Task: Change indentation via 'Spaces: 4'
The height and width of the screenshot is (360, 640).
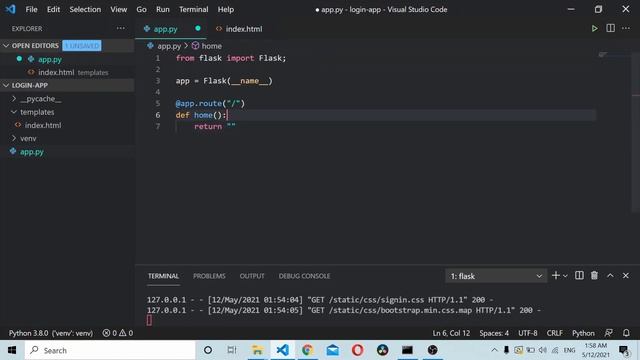Action: (x=494, y=333)
